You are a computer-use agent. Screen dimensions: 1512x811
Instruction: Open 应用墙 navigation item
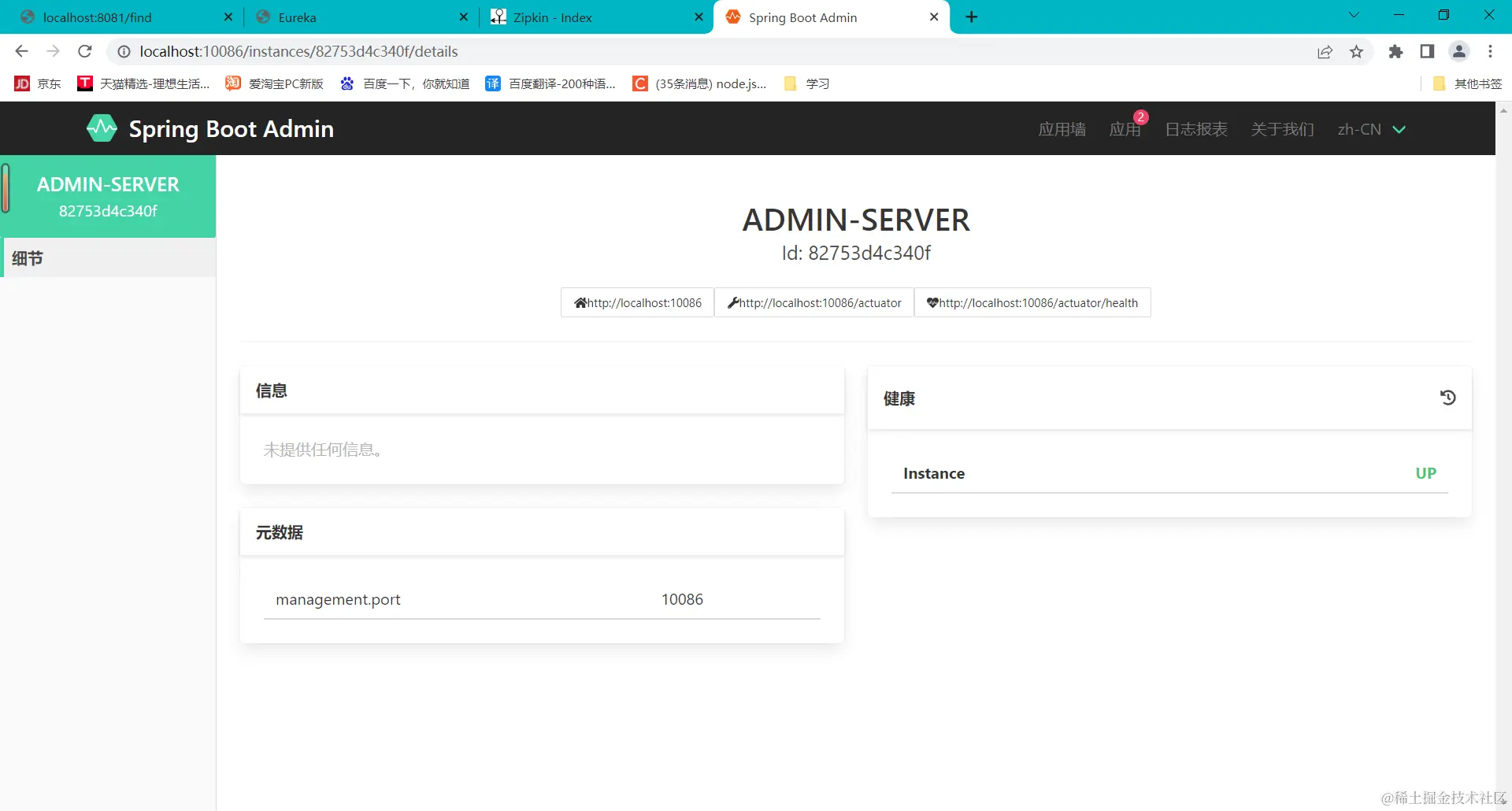[x=1062, y=129]
